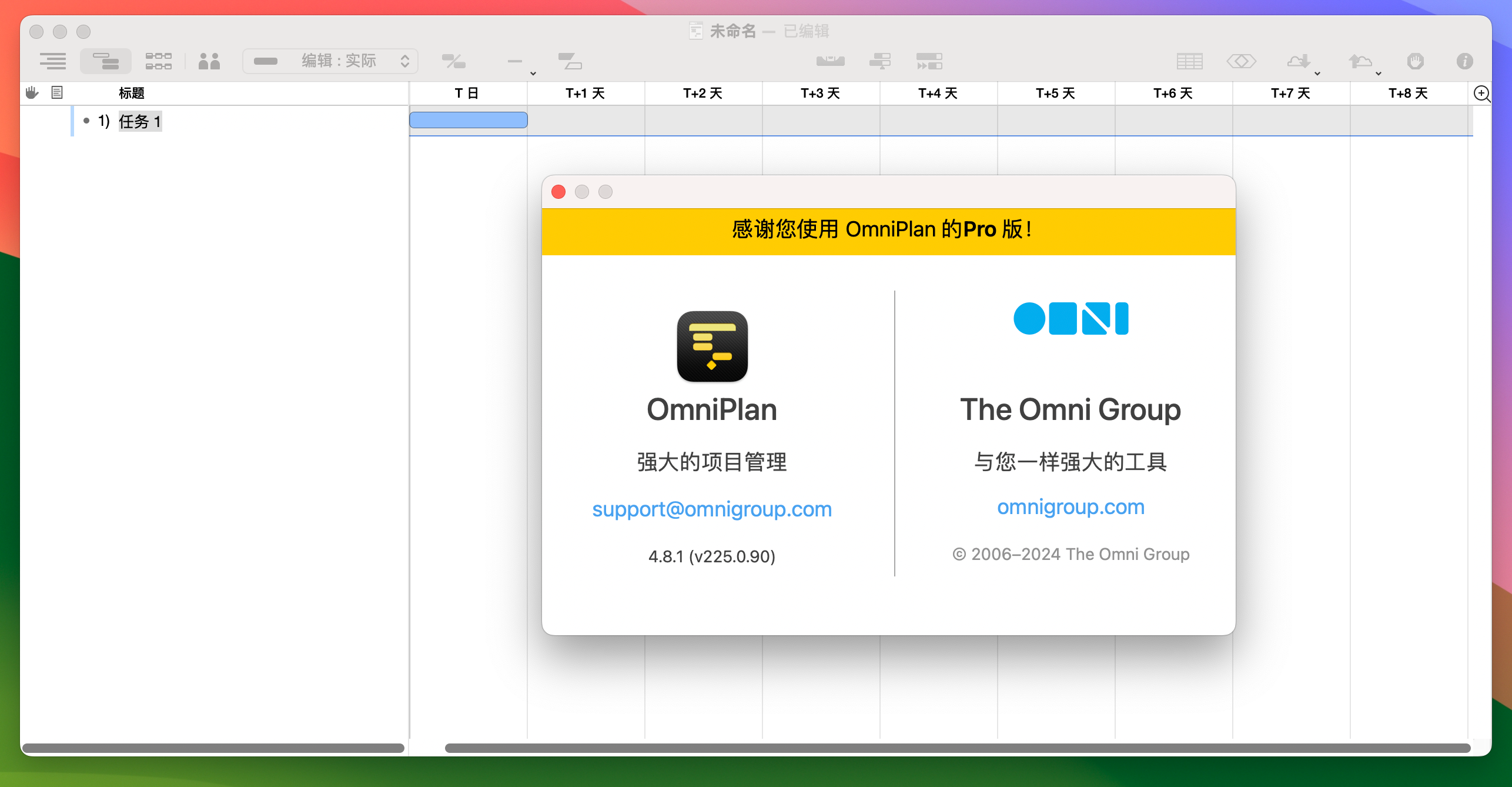Viewport: 1512px width, 787px height.
Task: Open the network diagram view
Action: (x=158, y=61)
